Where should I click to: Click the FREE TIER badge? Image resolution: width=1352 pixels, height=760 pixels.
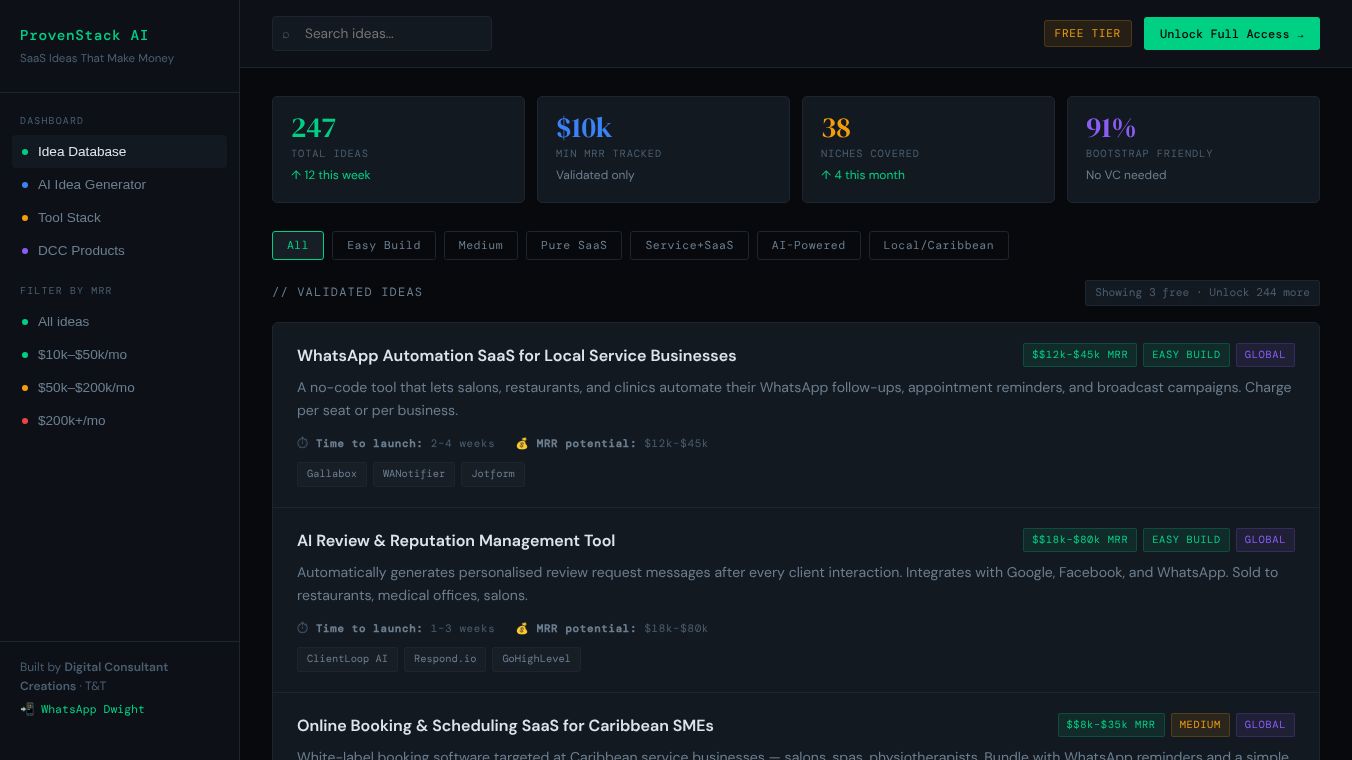coord(1088,33)
